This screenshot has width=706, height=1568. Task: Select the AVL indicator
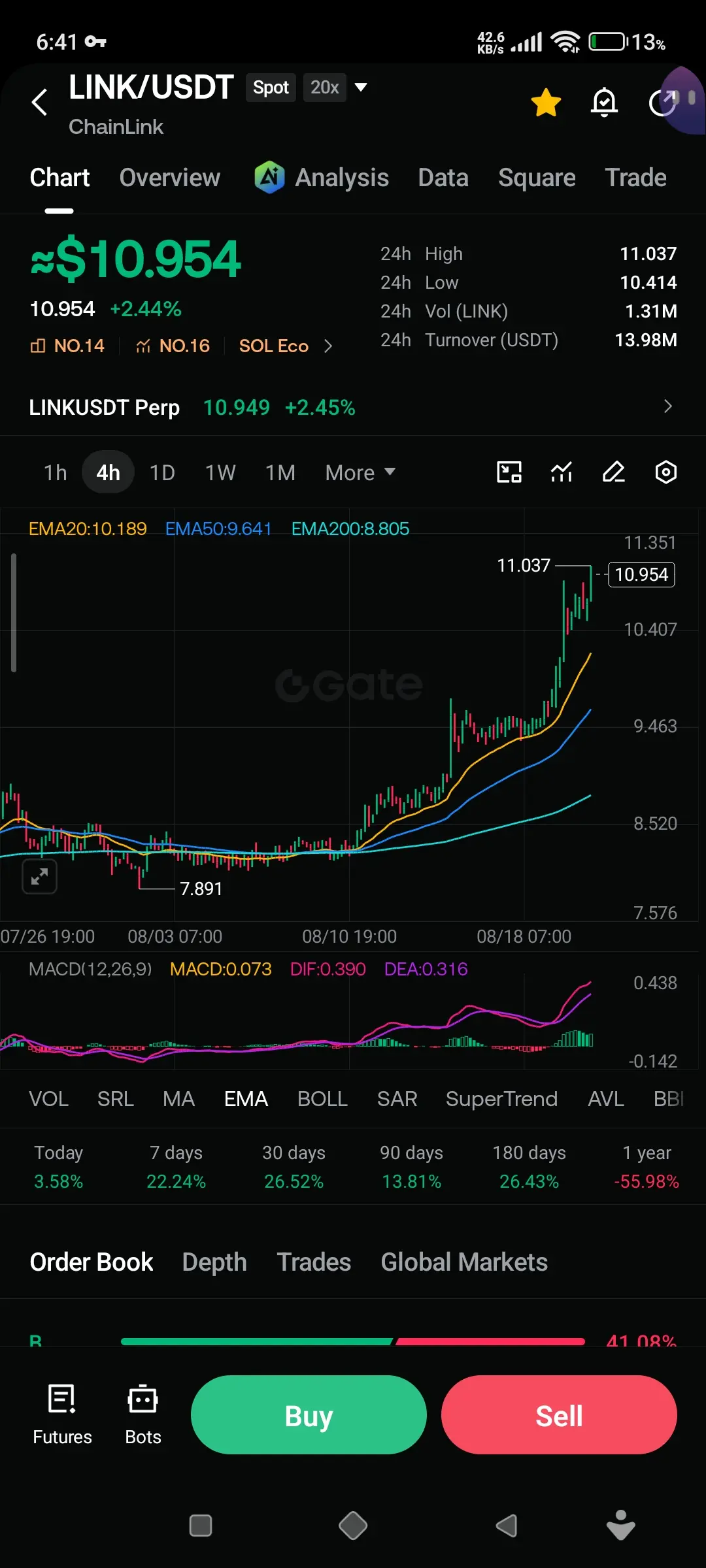[606, 1099]
